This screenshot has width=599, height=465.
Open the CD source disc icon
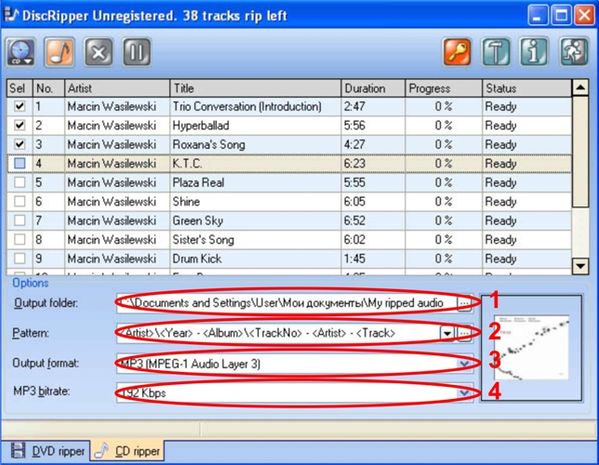click(x=21, y=52)
